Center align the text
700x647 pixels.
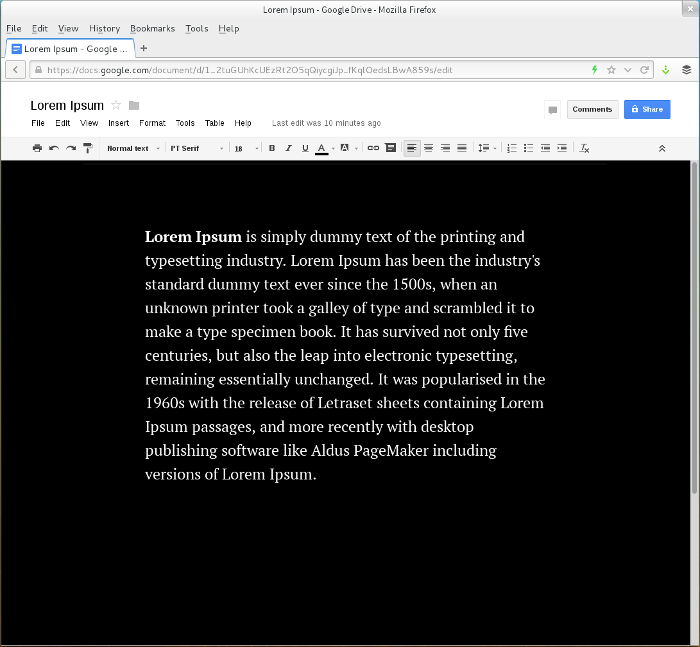[x=429, y=148]
